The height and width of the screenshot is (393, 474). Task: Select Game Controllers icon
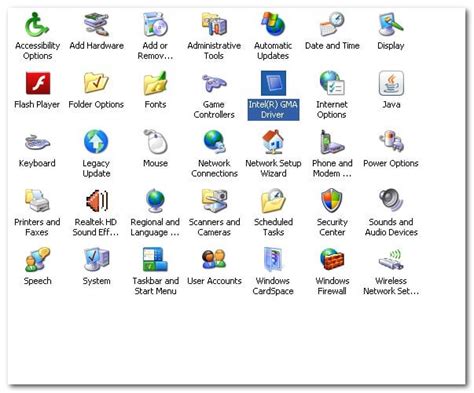214,83
